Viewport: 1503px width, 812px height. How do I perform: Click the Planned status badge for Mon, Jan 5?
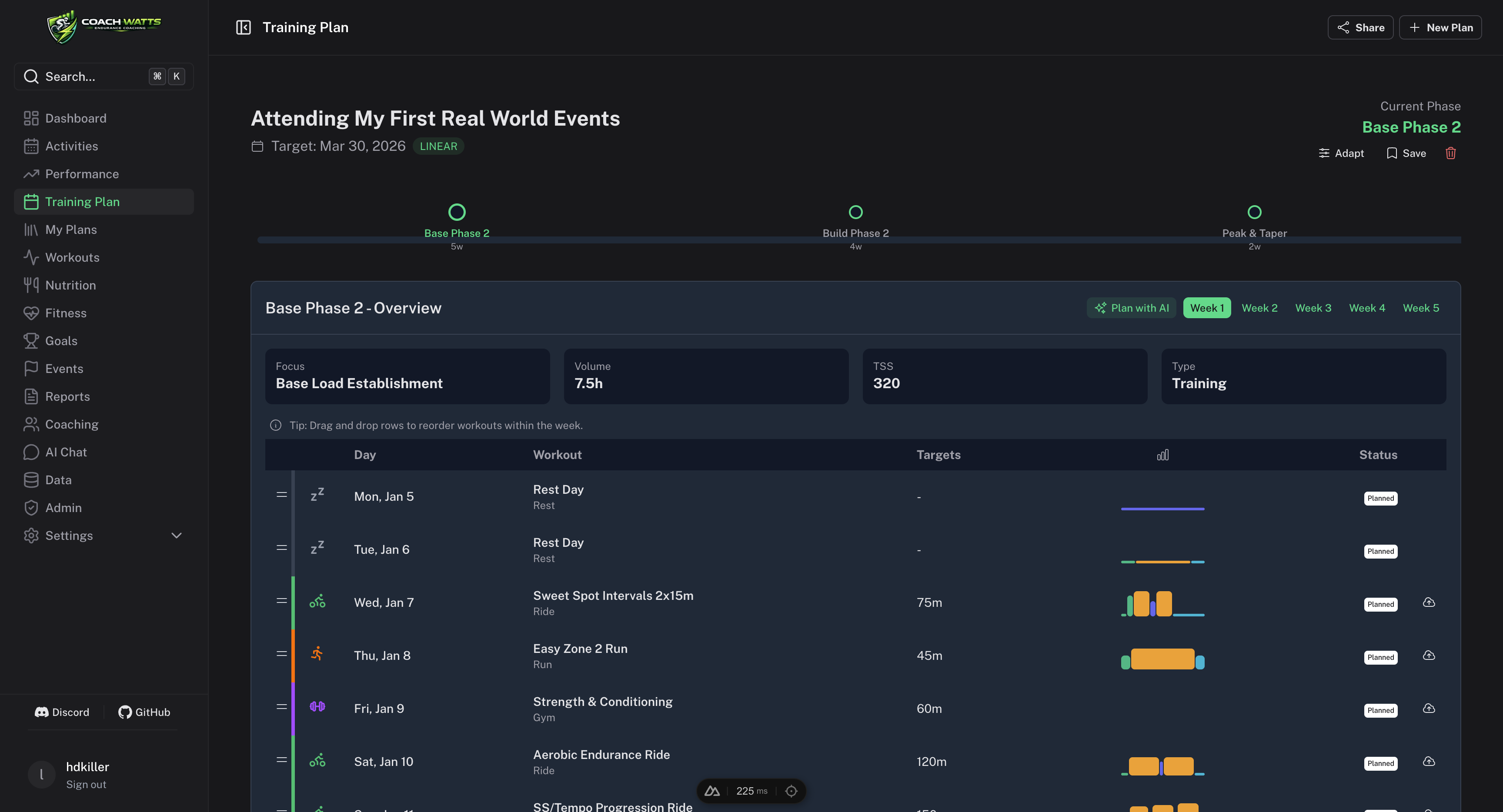point(1380,499)
